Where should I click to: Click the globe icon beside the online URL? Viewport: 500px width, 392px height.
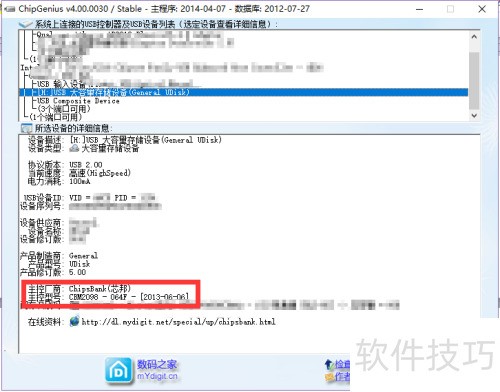(x=74, y=321)
